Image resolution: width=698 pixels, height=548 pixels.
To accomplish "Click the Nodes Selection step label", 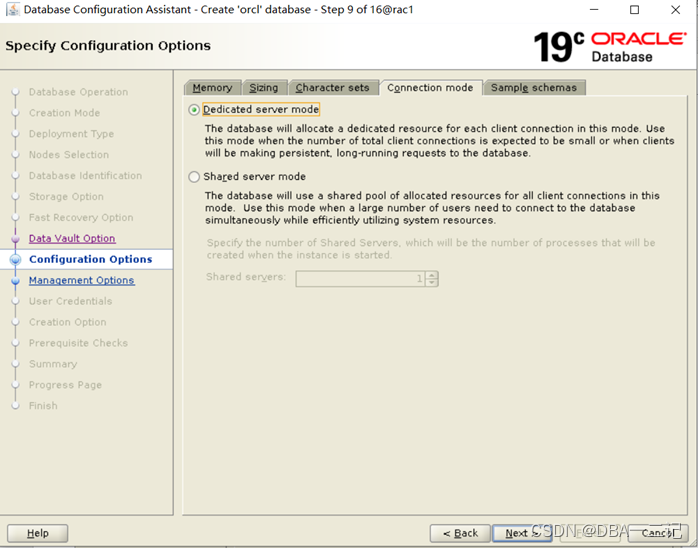I will pyautogui.click(x=69, y=155).
